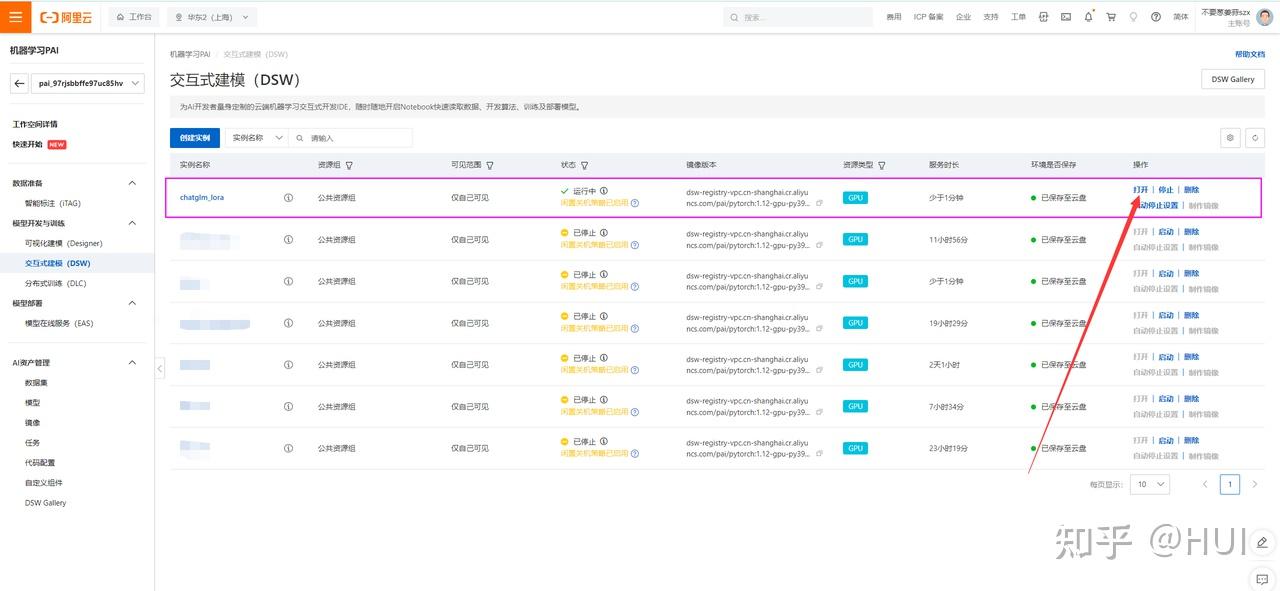
Task: Open the help question mark icon
Action: coord(1156,17)
